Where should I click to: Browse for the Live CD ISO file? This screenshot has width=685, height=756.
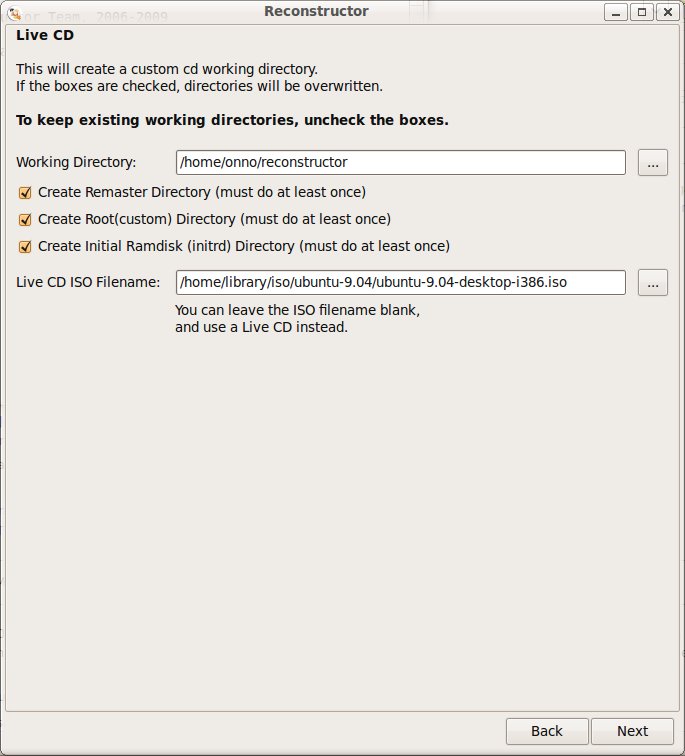653,283
